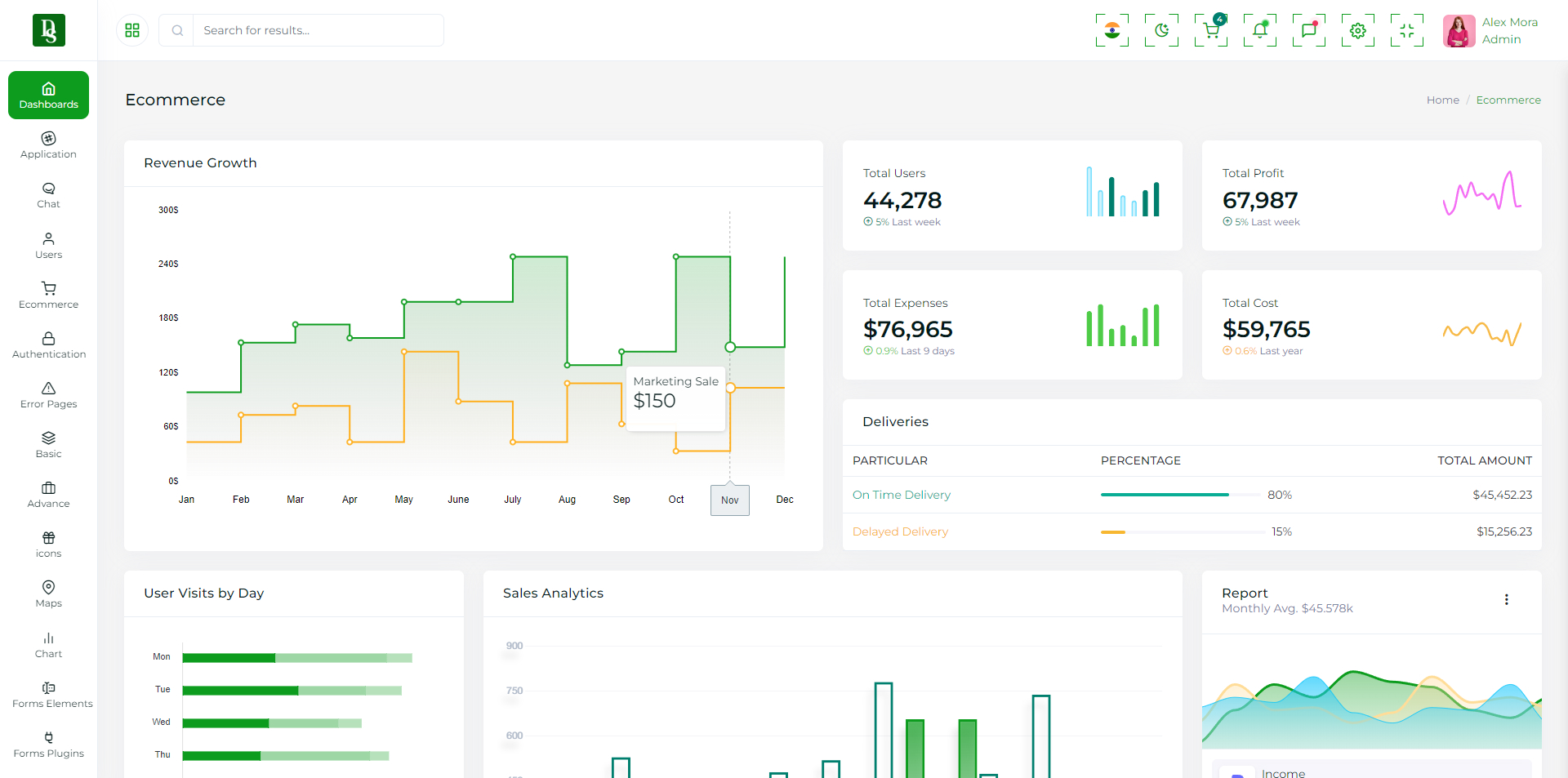Click the PARTICULAR column header

[x=890, y=460]
